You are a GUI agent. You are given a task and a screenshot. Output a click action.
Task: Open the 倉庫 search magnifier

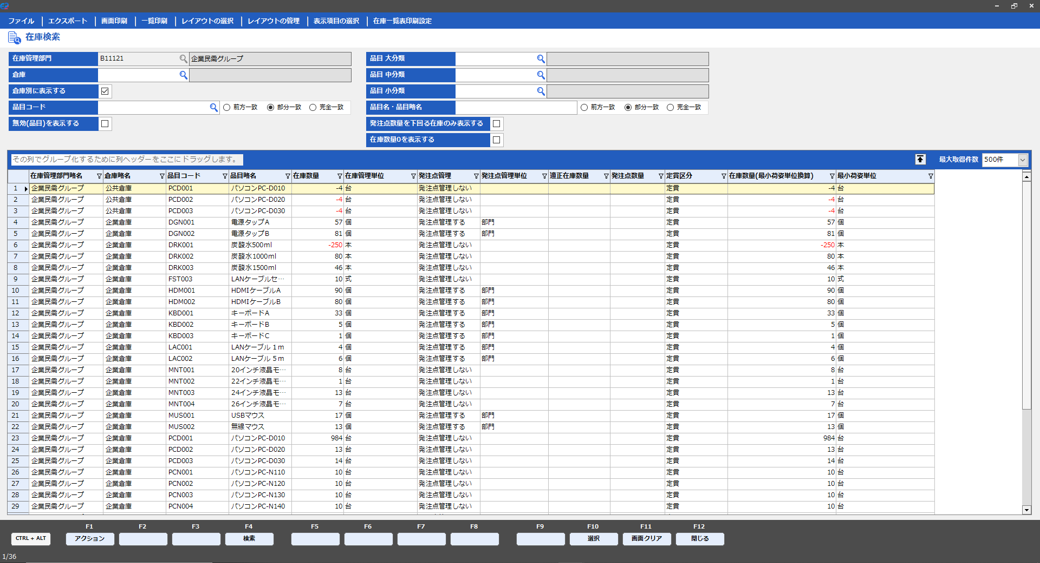pyautogui.click(x=183, y=76)
